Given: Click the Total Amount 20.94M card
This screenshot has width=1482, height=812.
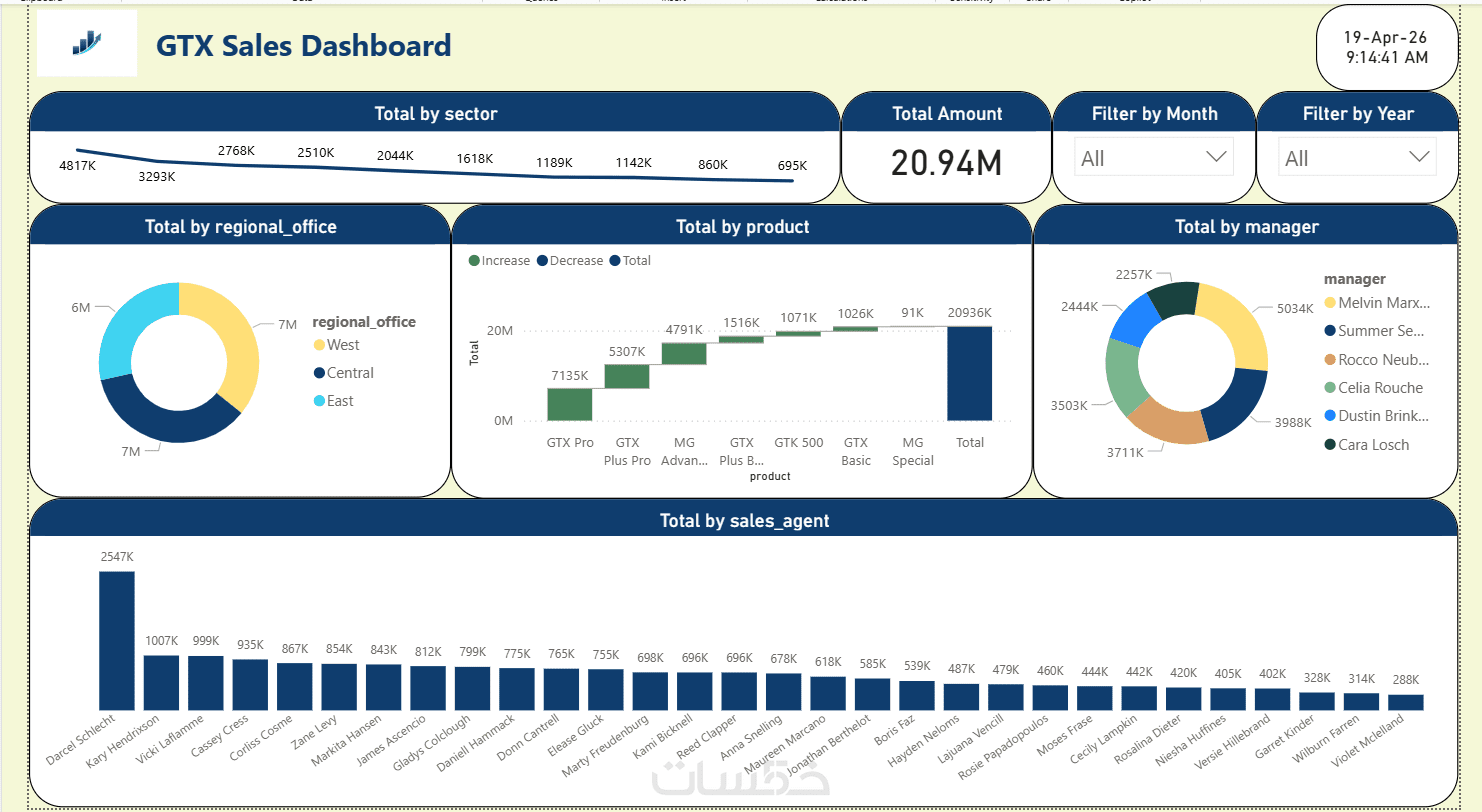Looking at the screenshot, I should [946, 148].
